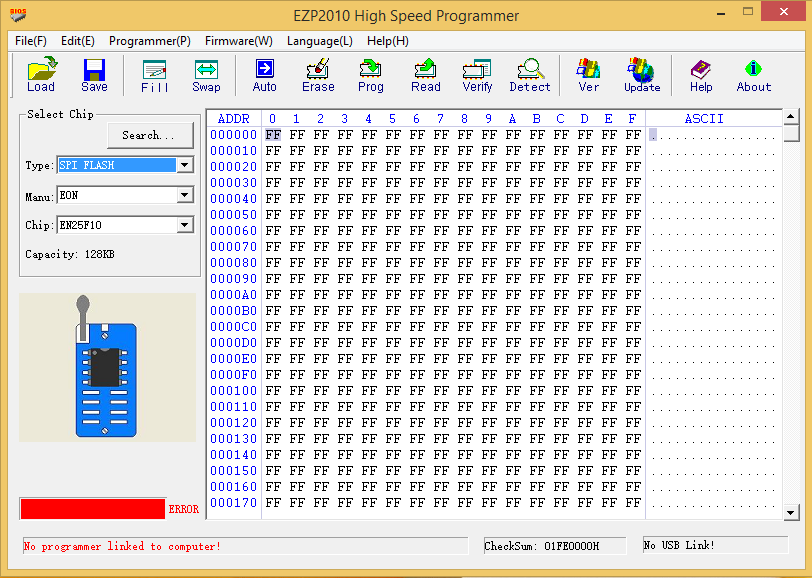
Task: Click the Save floppy disk icon
Action: coord(94,75)
